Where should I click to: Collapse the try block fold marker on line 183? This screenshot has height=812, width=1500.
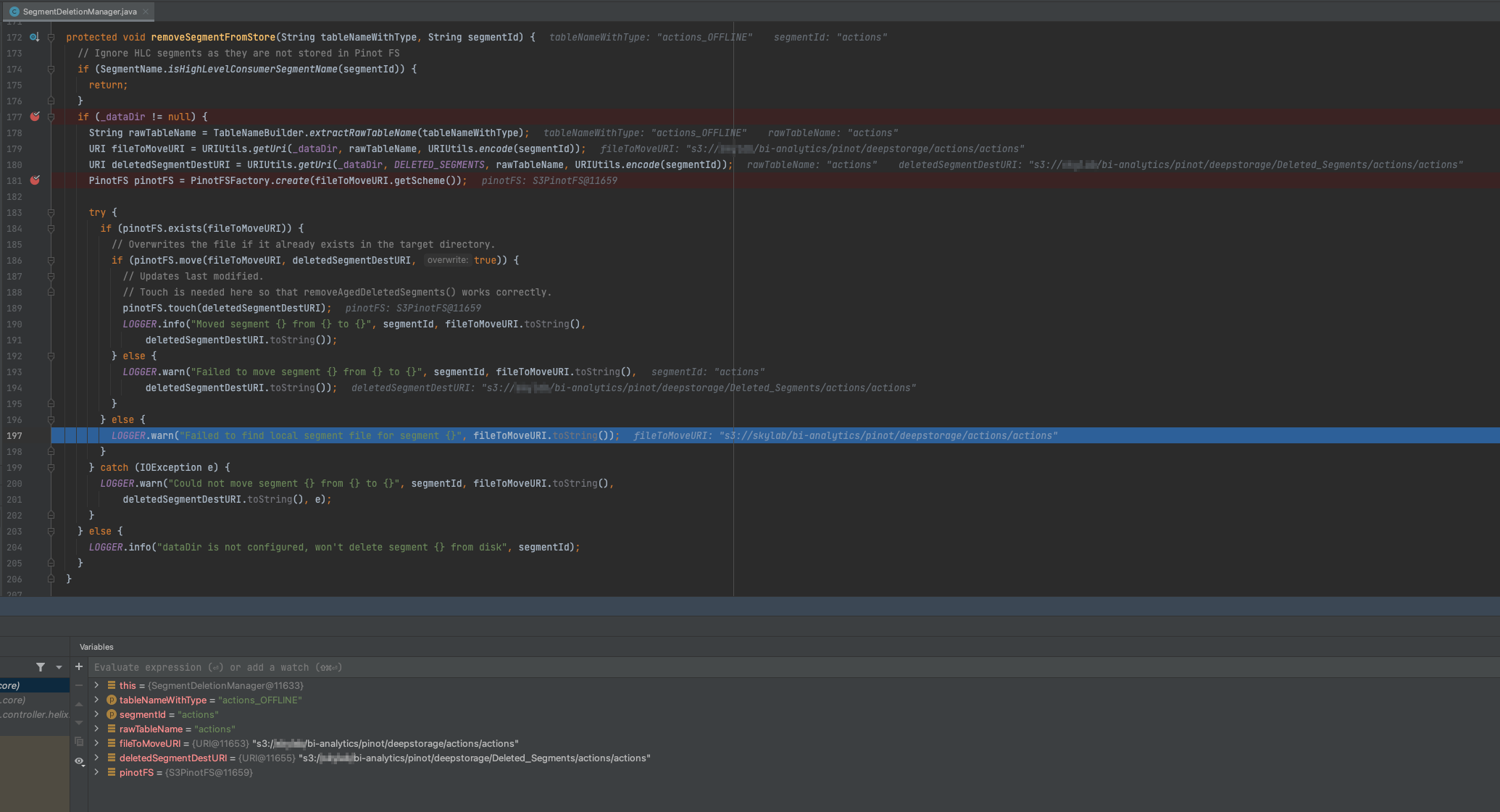coord(51,212)
